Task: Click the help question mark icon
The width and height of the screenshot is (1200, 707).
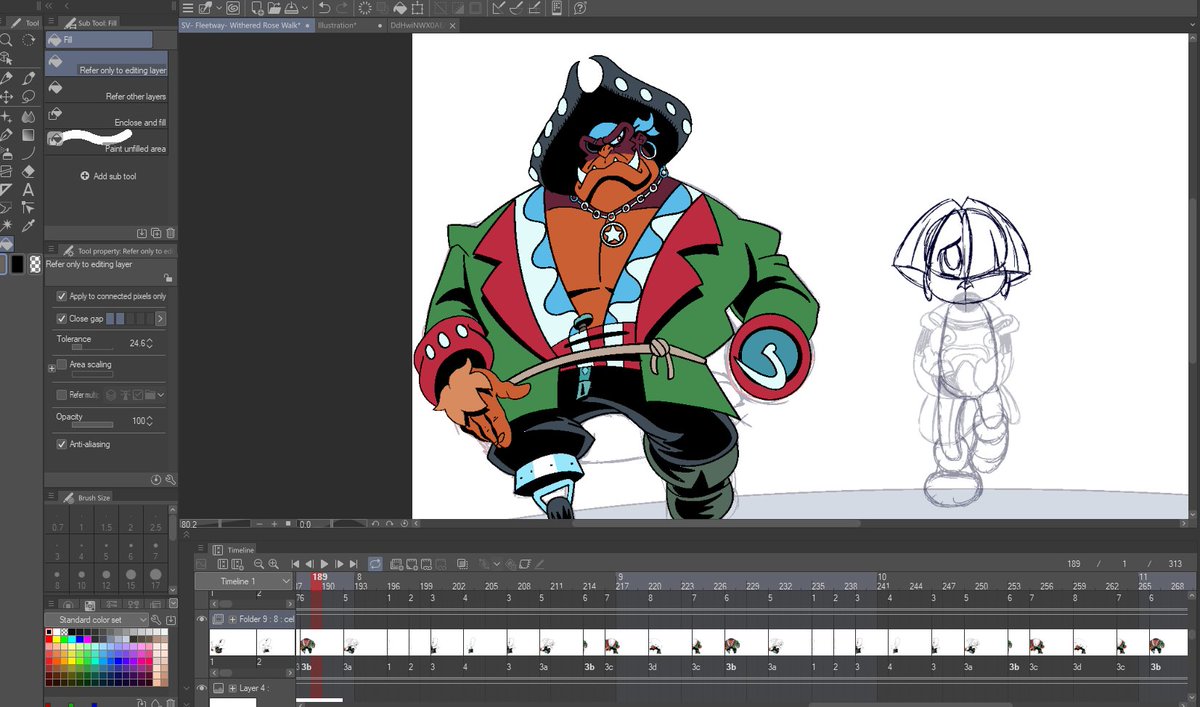Action: (580, 8)
